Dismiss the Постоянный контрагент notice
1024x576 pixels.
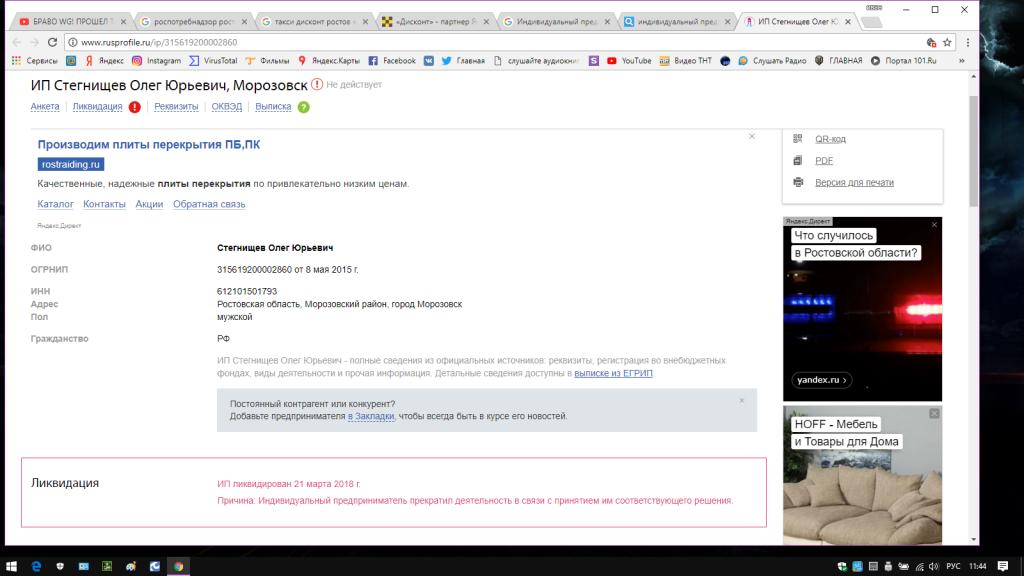coord(742,400)
